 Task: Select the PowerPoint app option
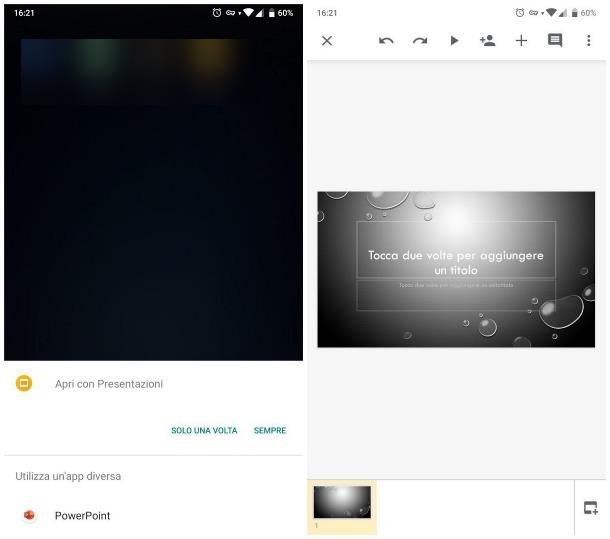(153, 516)
